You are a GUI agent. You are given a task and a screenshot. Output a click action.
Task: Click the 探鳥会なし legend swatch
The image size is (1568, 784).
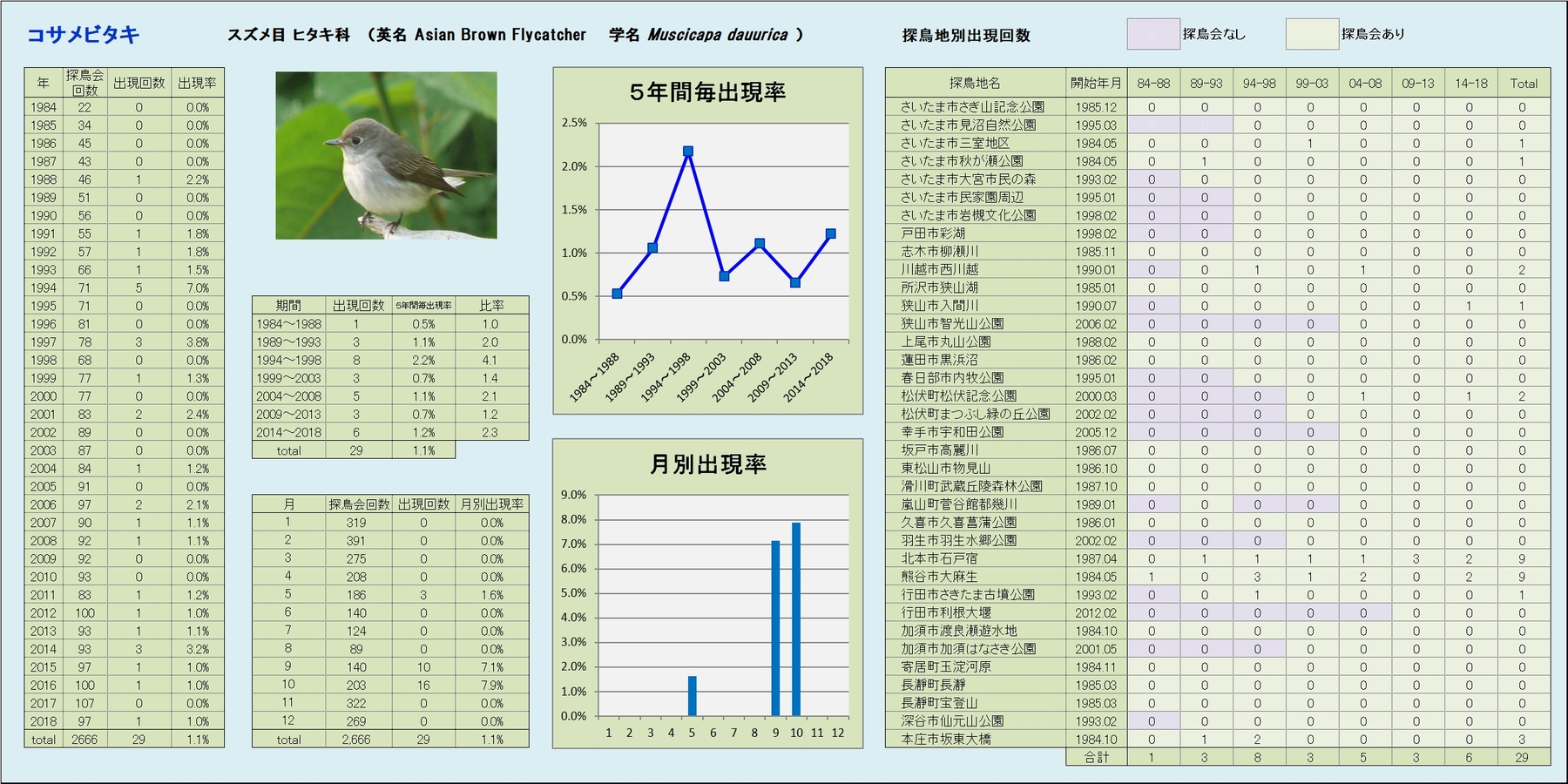(1153, 34)
